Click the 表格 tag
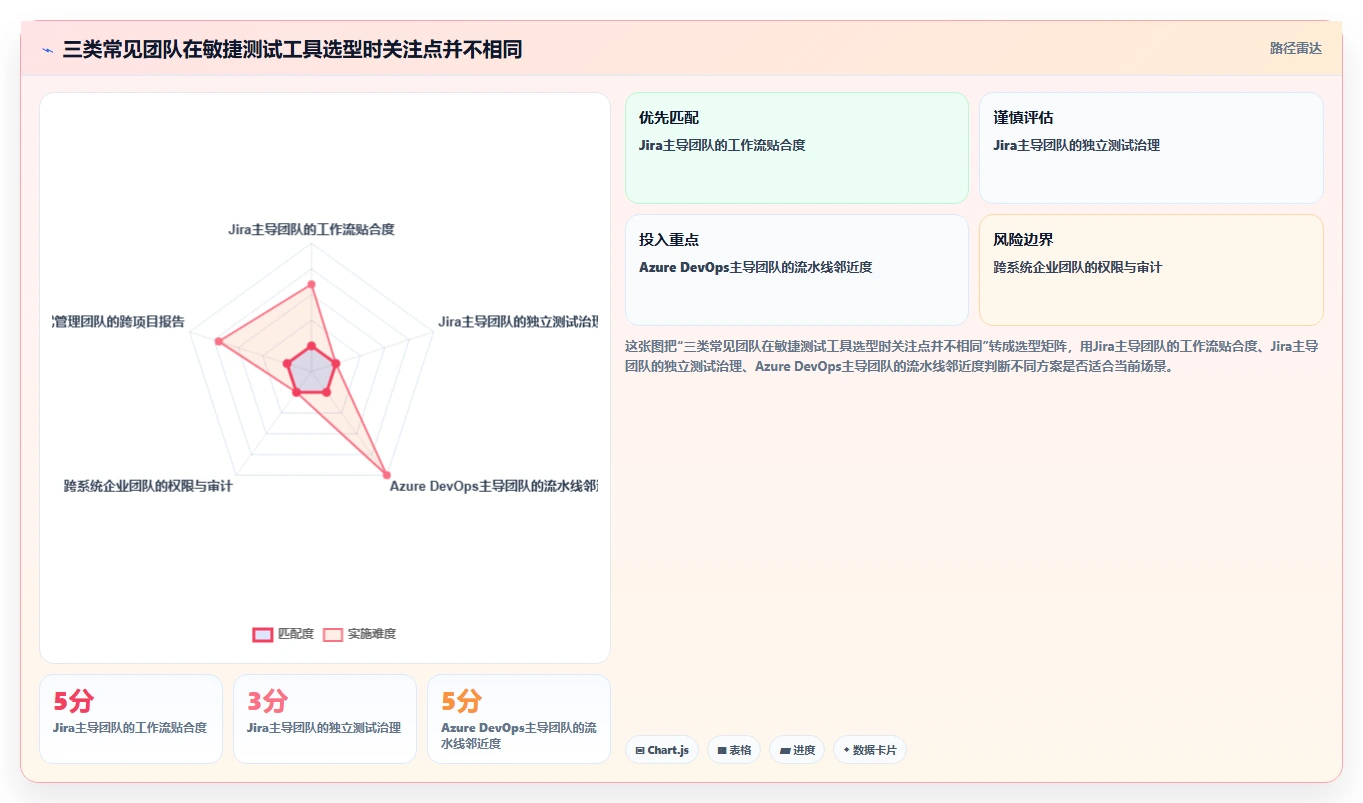1363x803 pixels. (734, 750)
